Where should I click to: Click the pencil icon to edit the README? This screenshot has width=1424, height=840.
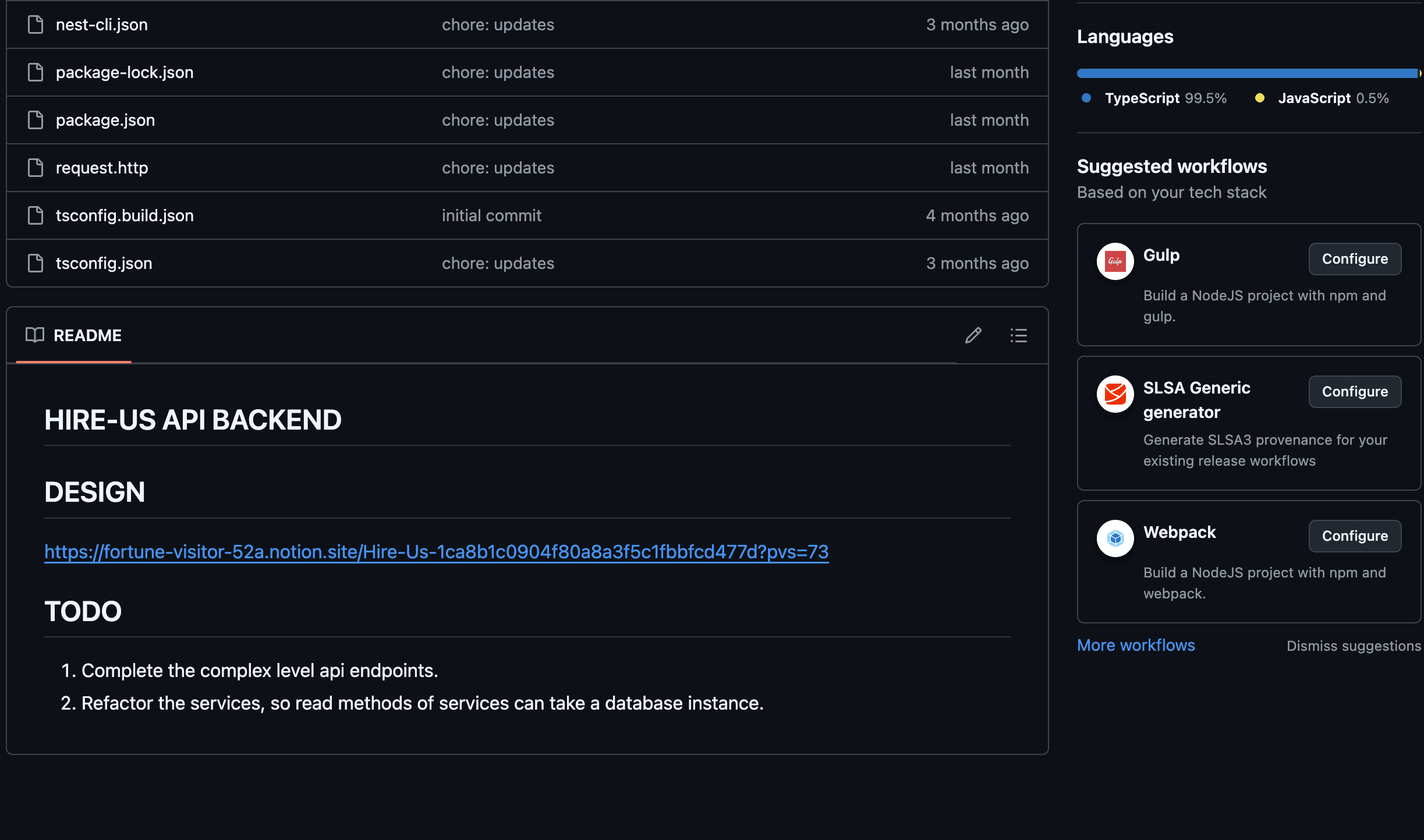tap(973, 335)
